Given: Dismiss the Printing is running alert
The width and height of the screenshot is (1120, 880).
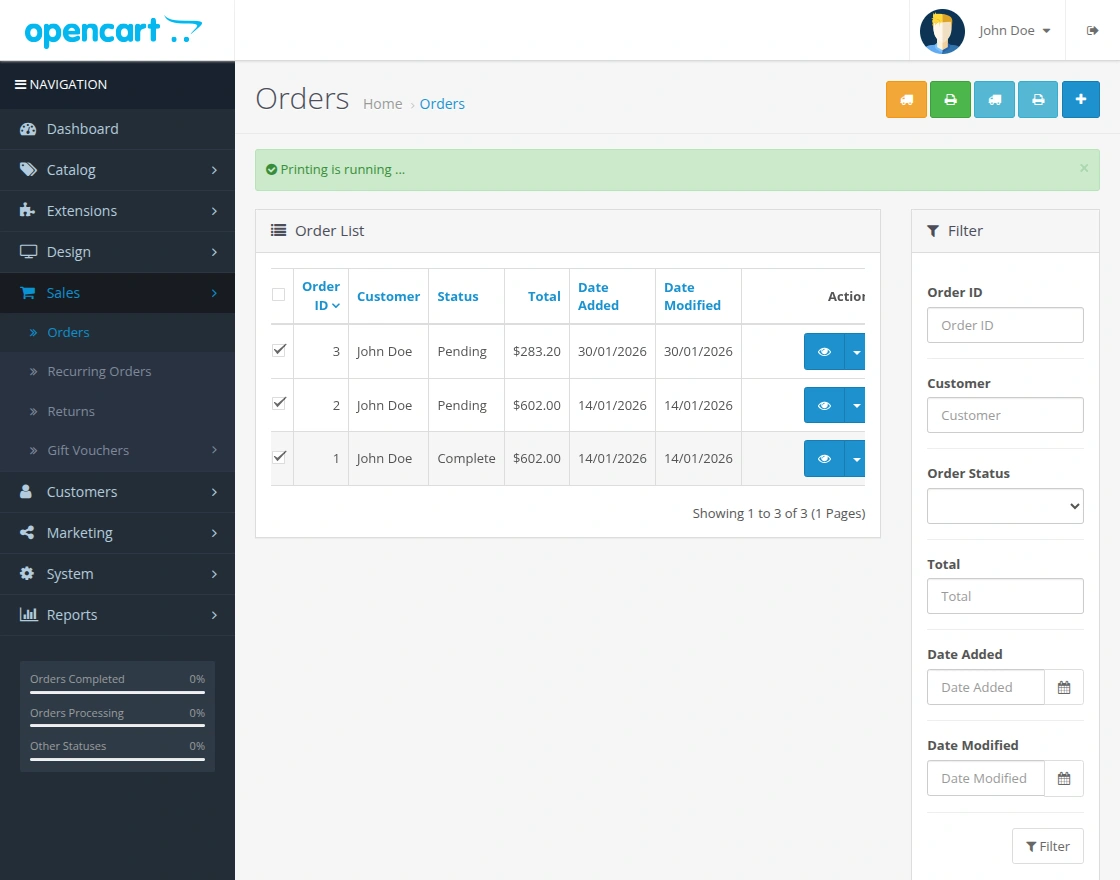Looking at the screenshot, I should pos(1084,169).
